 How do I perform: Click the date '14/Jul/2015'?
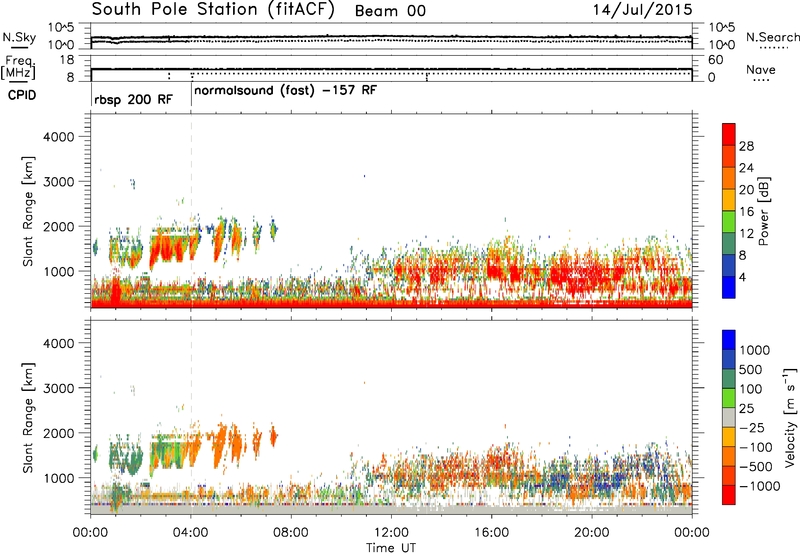[642, 10]
